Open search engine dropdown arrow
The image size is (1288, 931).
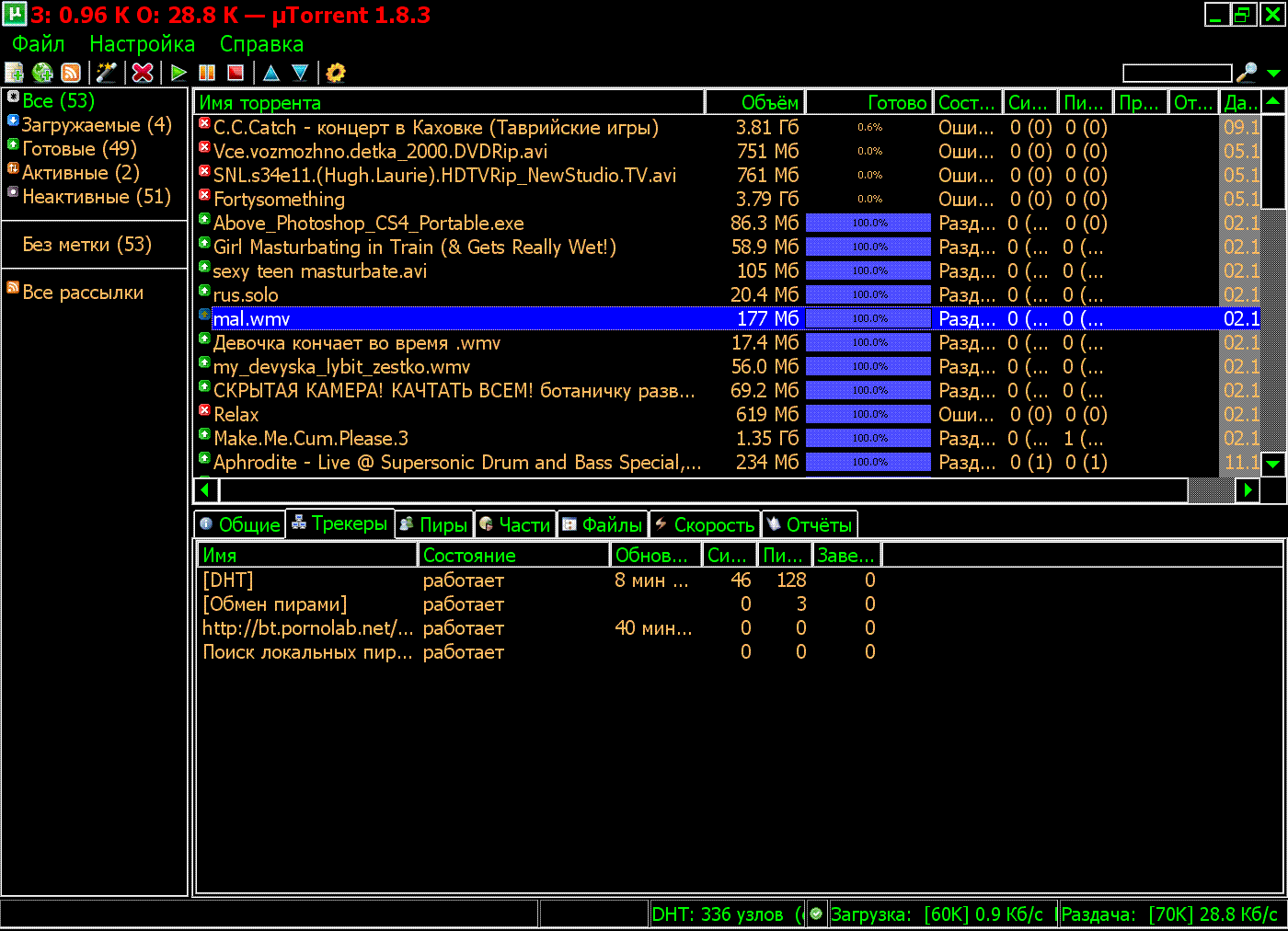[1273, 73]
